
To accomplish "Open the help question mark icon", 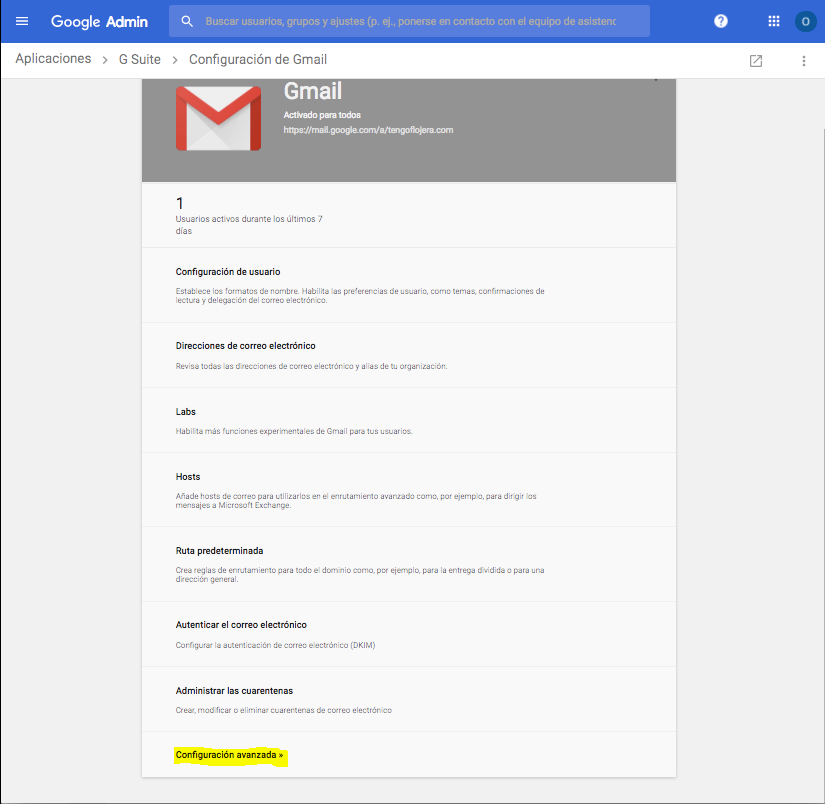I will pos(721,21).
